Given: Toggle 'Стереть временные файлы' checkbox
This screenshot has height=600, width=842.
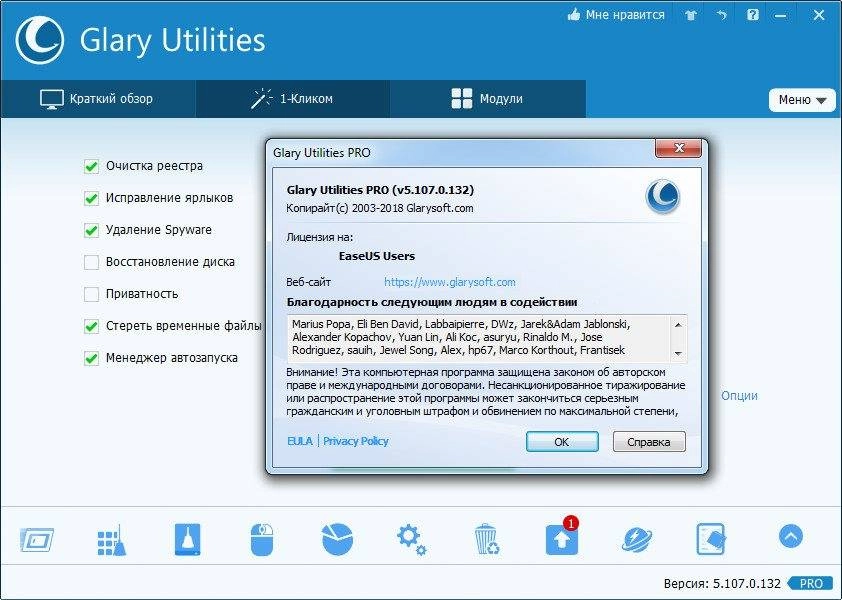Looking at the screenshot, I should pos(91,326).
